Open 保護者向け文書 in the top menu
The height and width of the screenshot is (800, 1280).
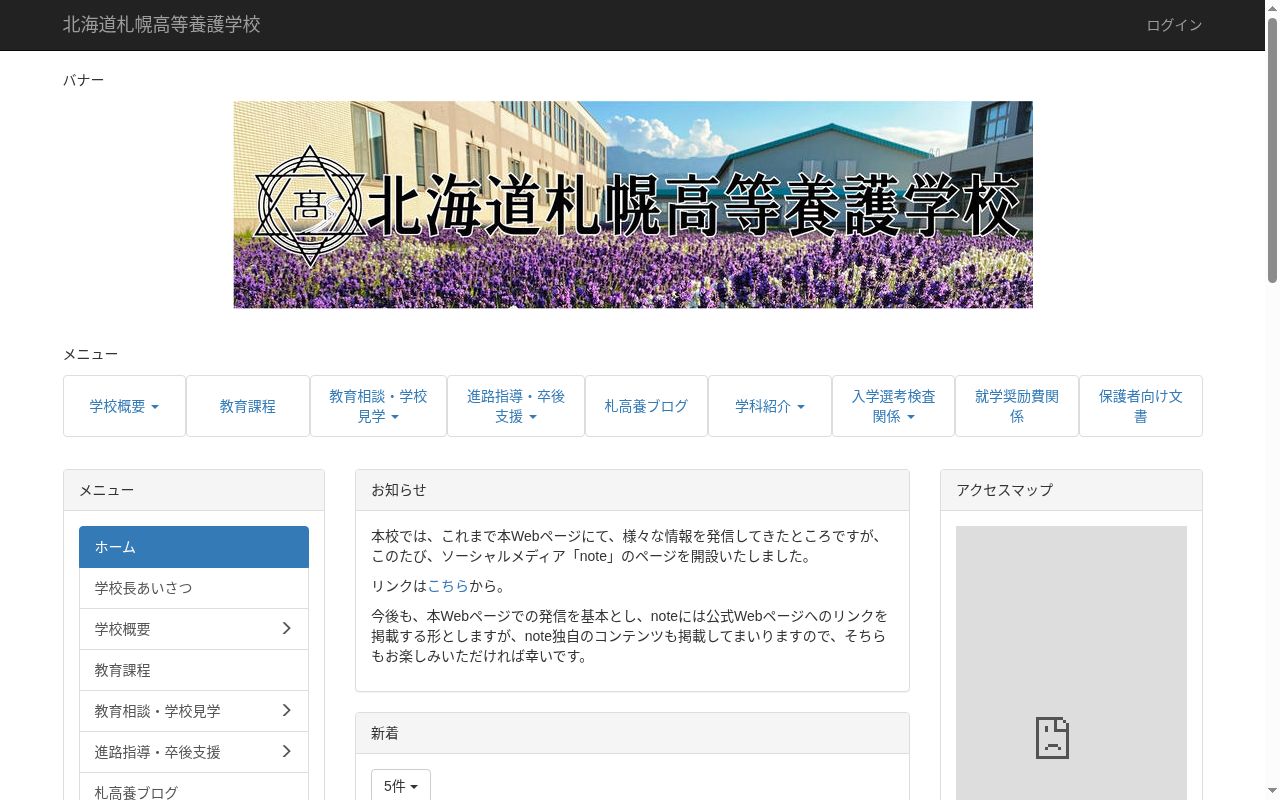tap(1141, 406)
